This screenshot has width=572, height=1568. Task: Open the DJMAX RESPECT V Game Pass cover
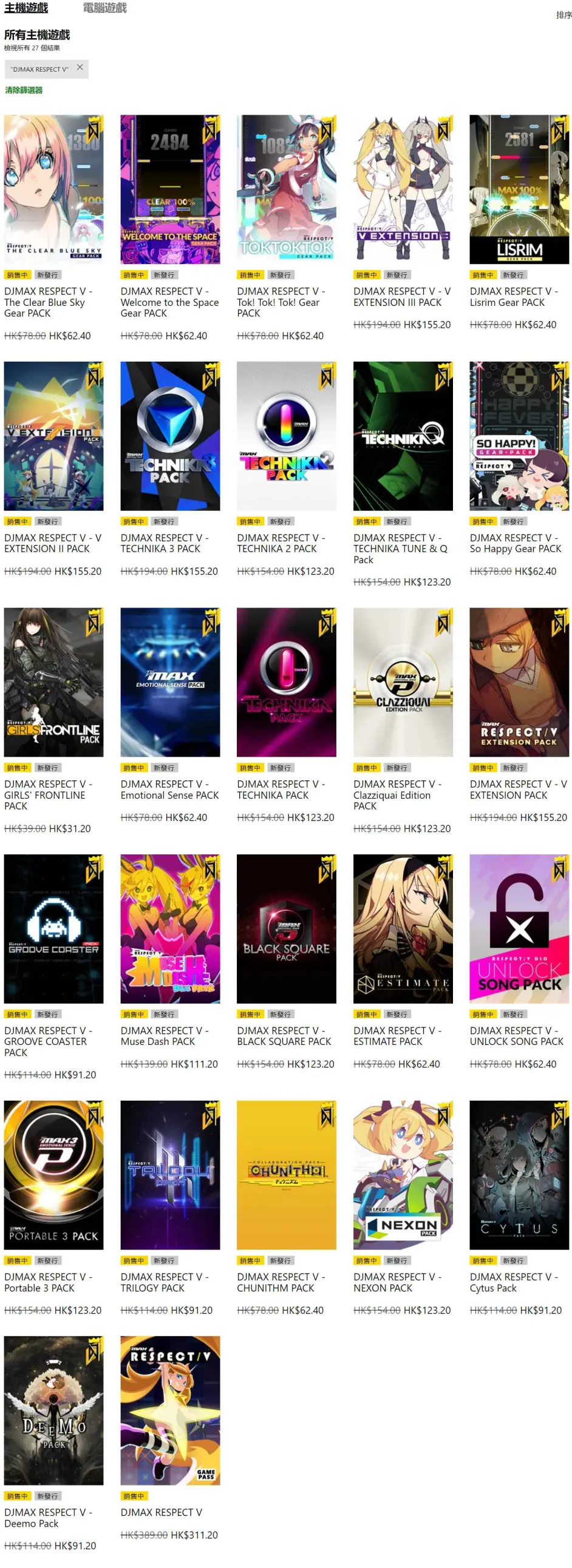170,1410
